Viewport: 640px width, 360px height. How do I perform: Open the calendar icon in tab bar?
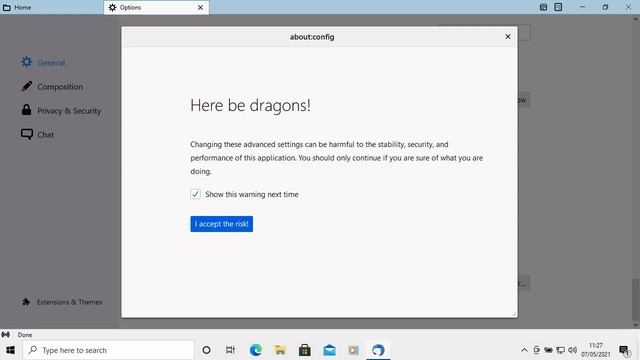click(x=543, y=7)
